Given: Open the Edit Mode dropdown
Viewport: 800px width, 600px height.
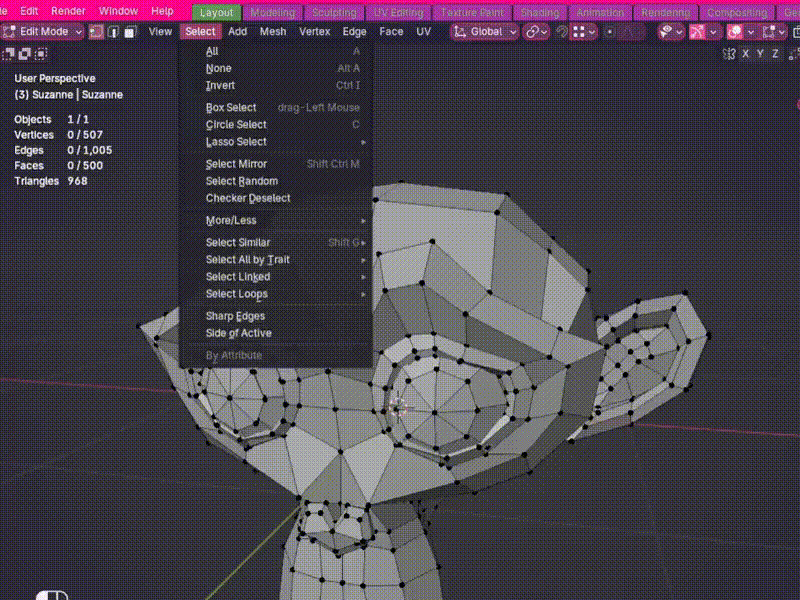Looking at the screenshot, I should (x=42, y=32).
